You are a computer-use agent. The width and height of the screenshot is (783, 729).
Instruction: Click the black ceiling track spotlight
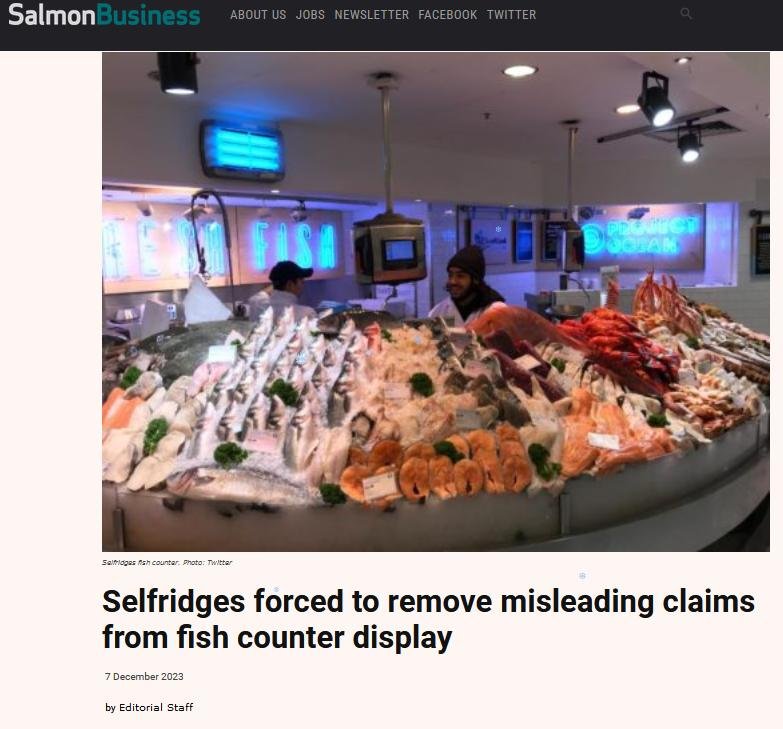(x=655, y=99)
